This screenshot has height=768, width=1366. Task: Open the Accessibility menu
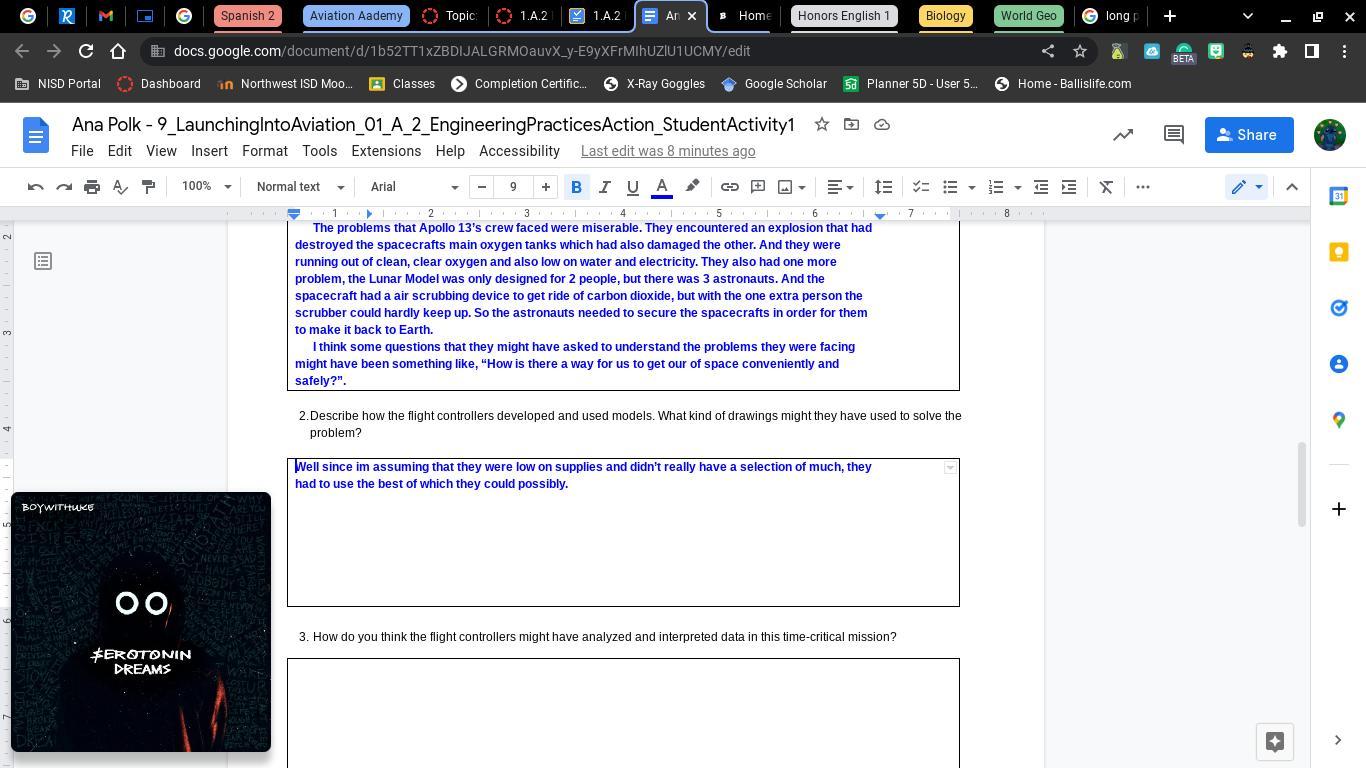pos(519,151)
